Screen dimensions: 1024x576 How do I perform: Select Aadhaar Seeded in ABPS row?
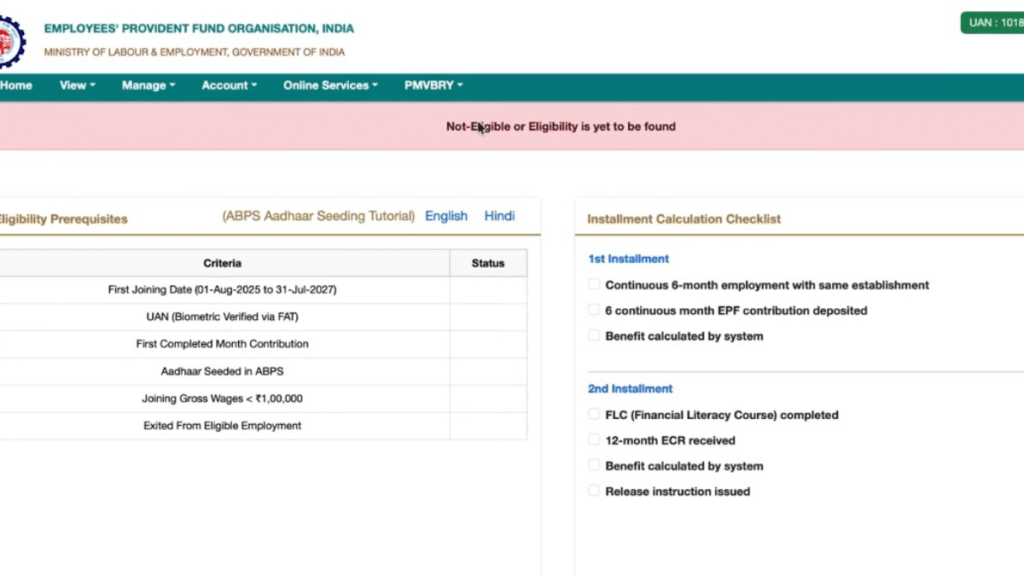263,371
